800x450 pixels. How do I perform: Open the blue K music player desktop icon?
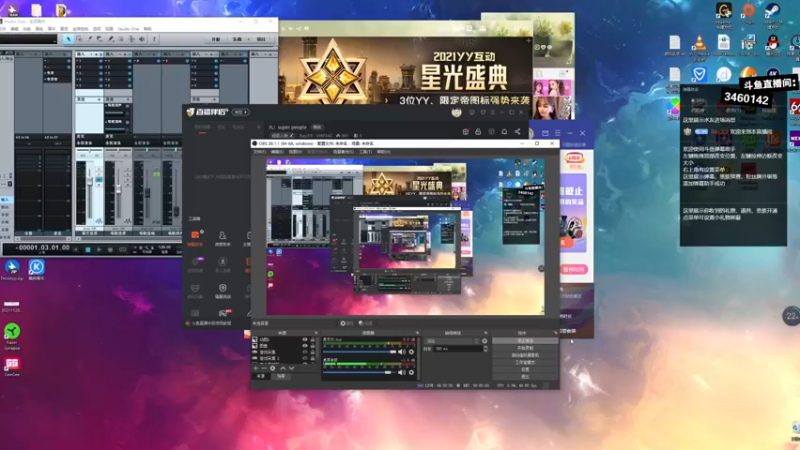coord(36,269)
